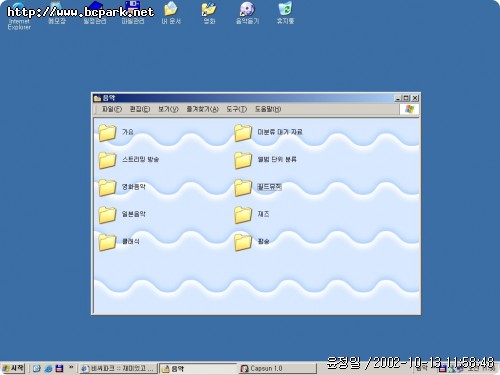Expand the quick launch chevron in taskbar
Screen dimensions: 500x375
71,368
